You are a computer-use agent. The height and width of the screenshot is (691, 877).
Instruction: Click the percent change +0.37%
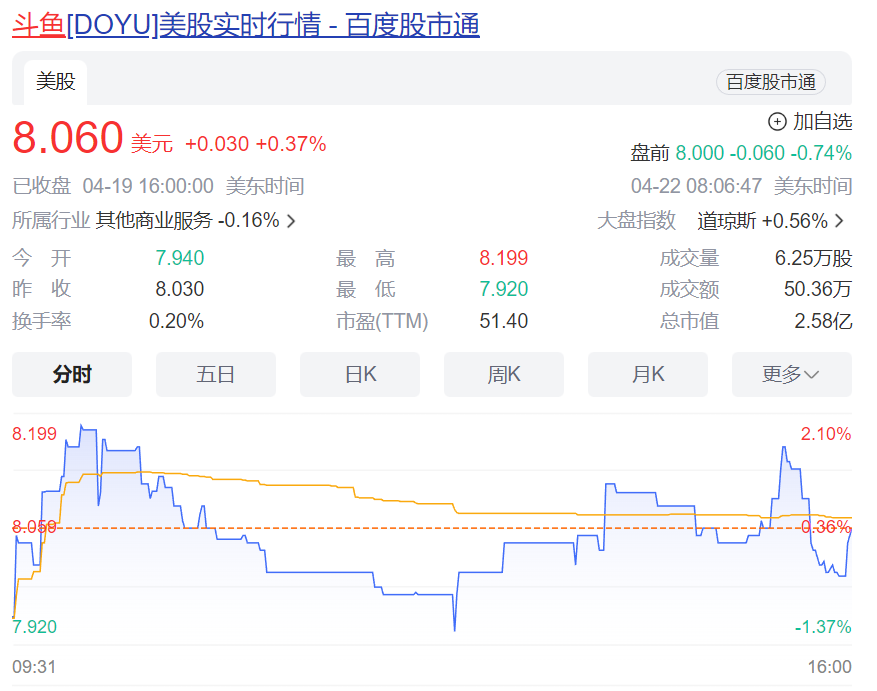(x=291, y=144)
